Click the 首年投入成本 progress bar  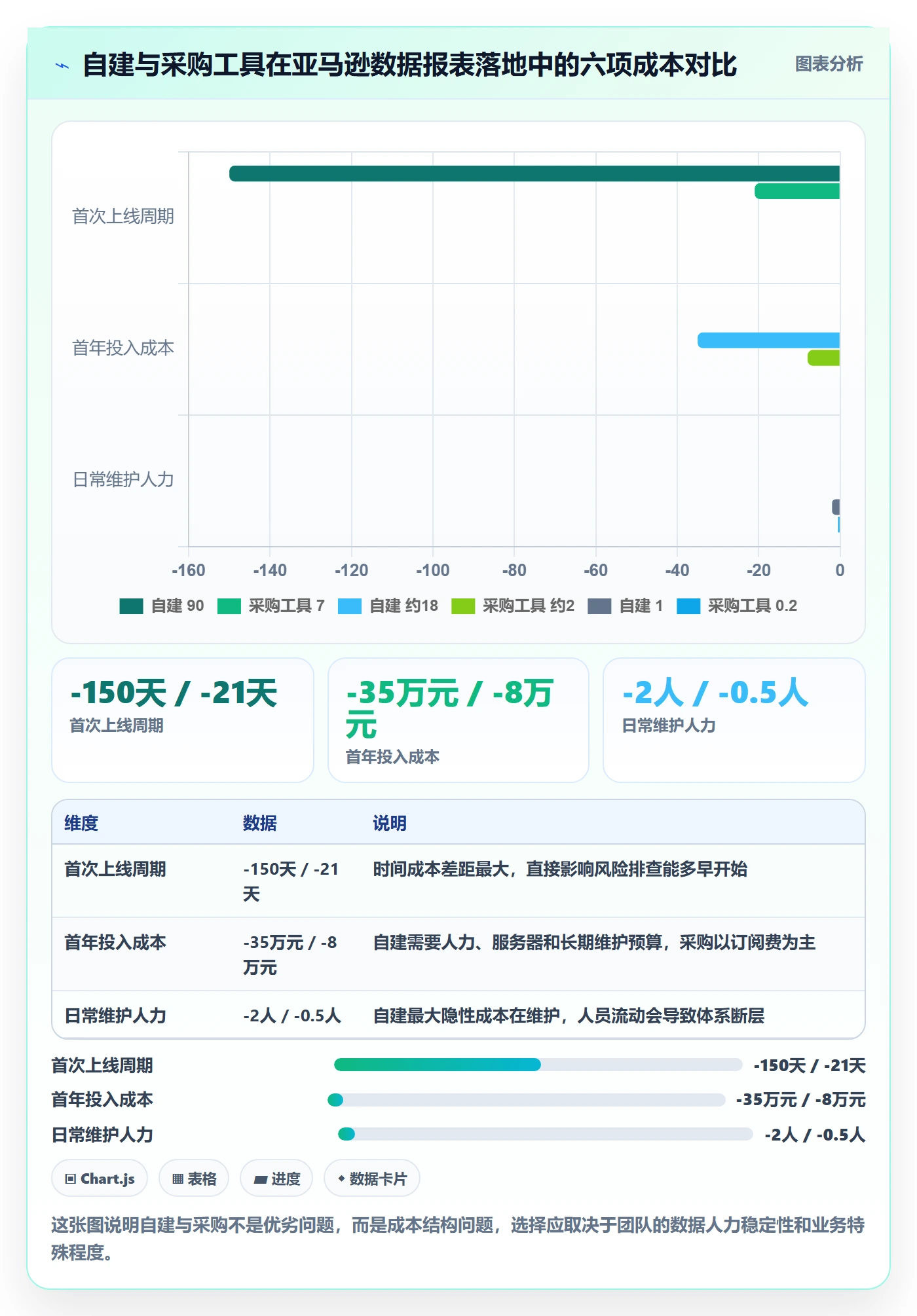[x=527, y=1100]
